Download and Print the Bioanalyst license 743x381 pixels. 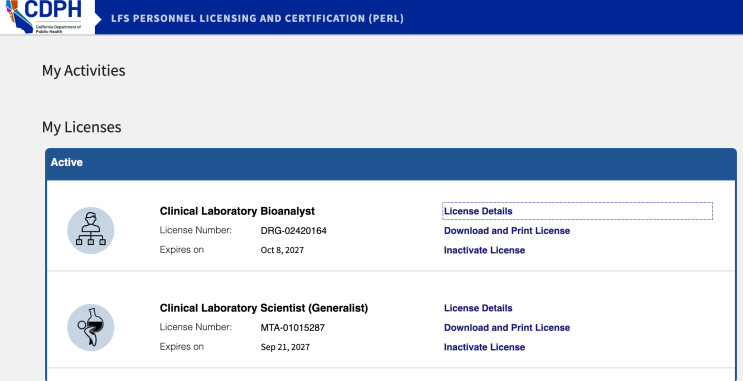pyautogui.click(x=507, y=231)
